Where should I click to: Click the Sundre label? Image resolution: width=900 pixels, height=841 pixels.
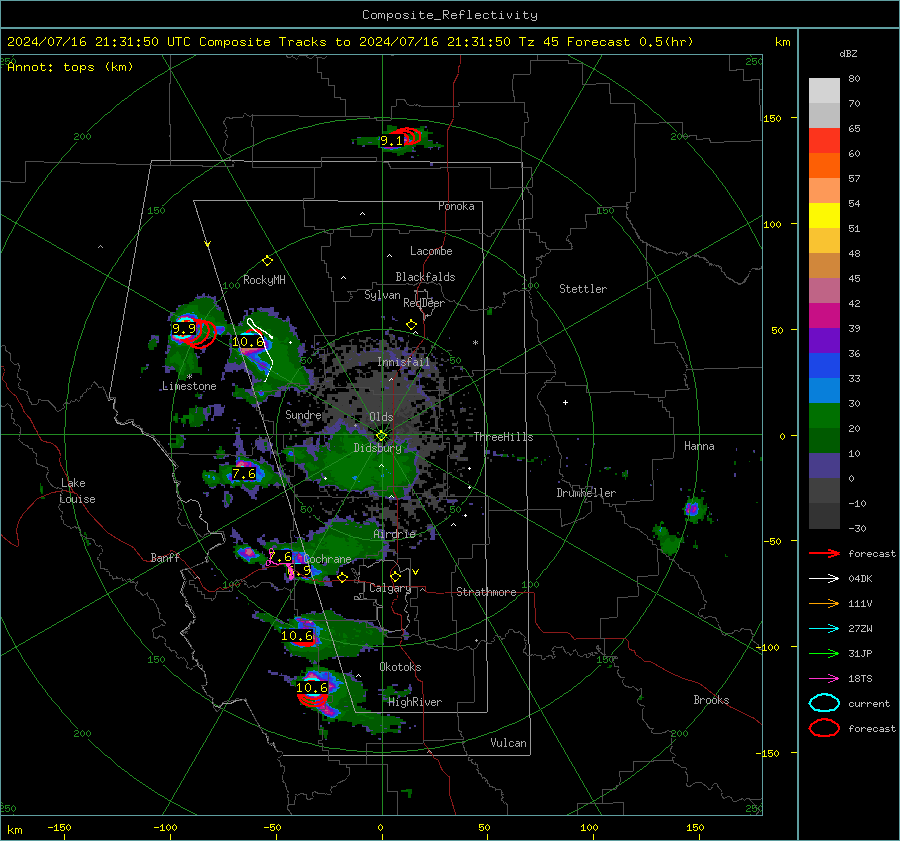pyautogui.click(x=303, y=414)
